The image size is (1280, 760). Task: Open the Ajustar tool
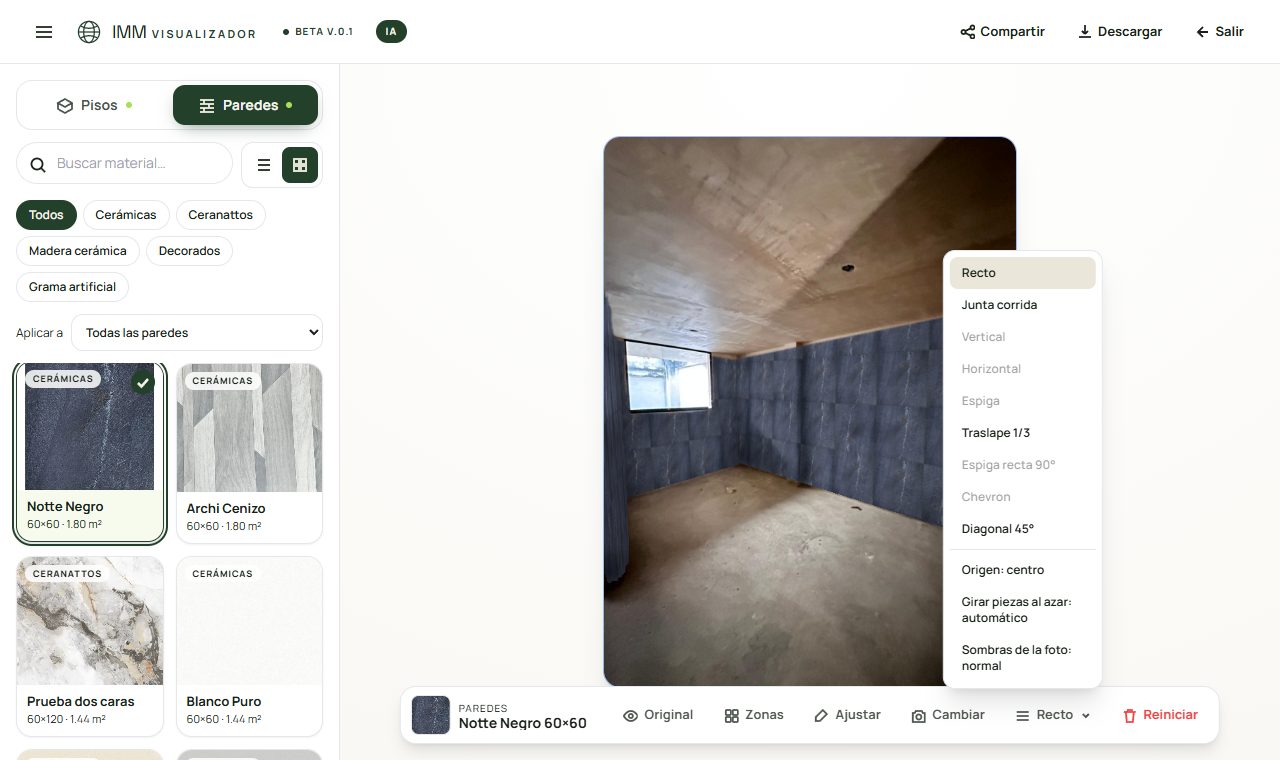(x=847, y=715)
